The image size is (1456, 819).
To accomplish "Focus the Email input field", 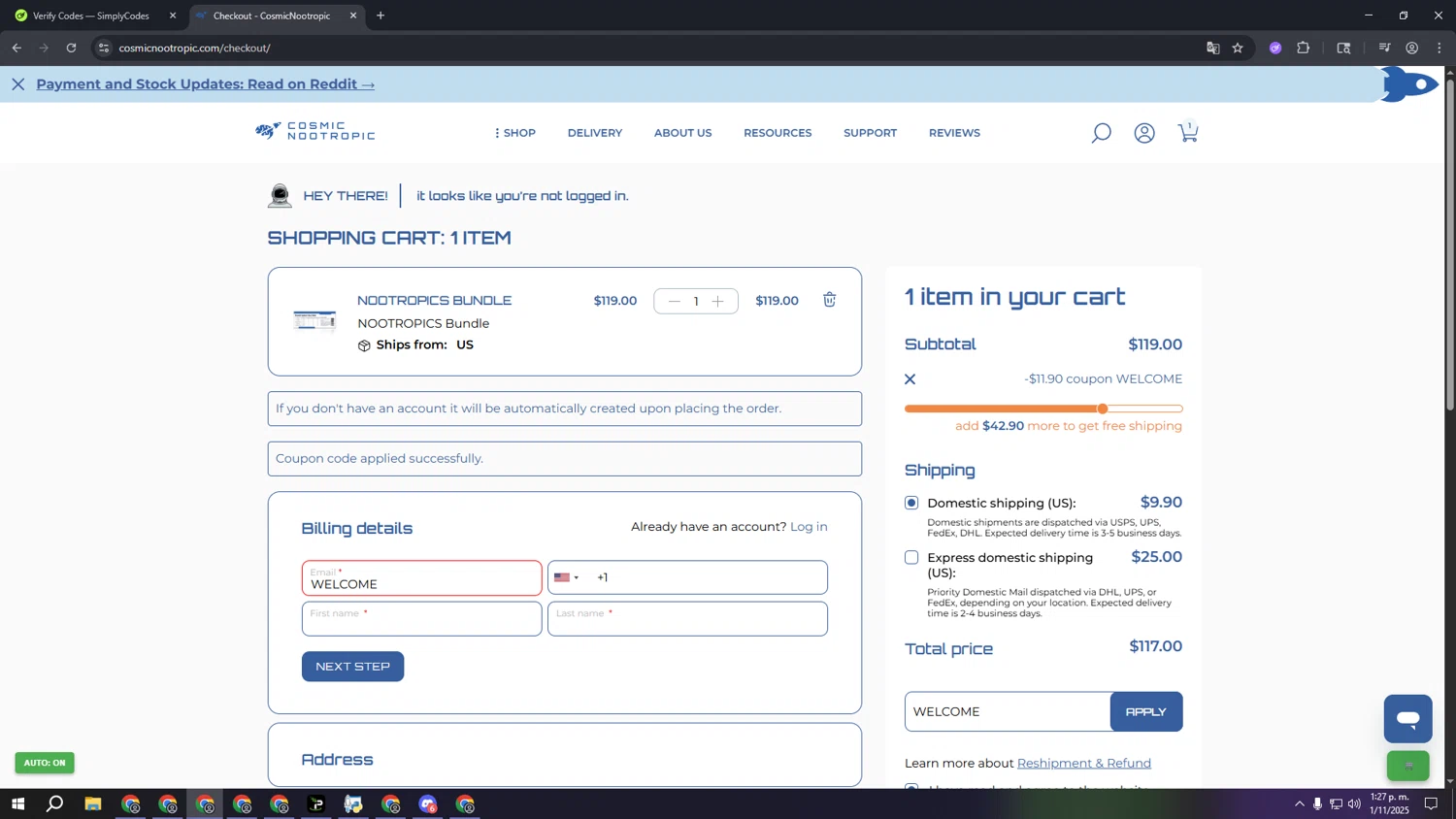I will click(x=421, y=578).
